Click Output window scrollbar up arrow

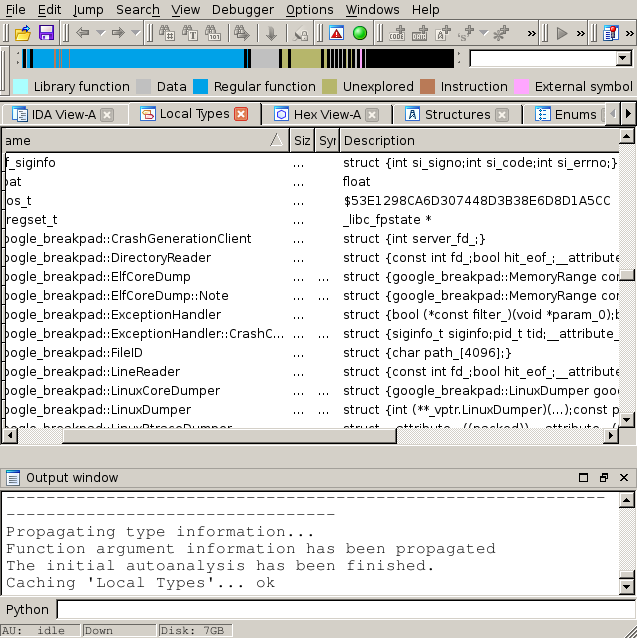click(626, 499)
